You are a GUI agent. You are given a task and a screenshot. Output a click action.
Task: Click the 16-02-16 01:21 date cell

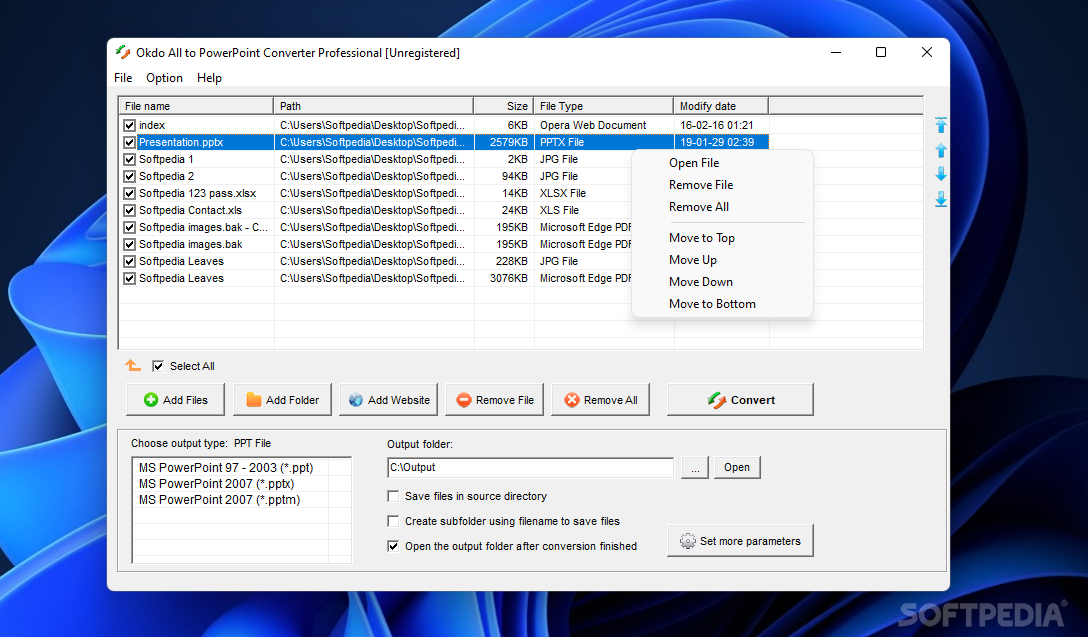pyautogui.click(x=717, y=126)
